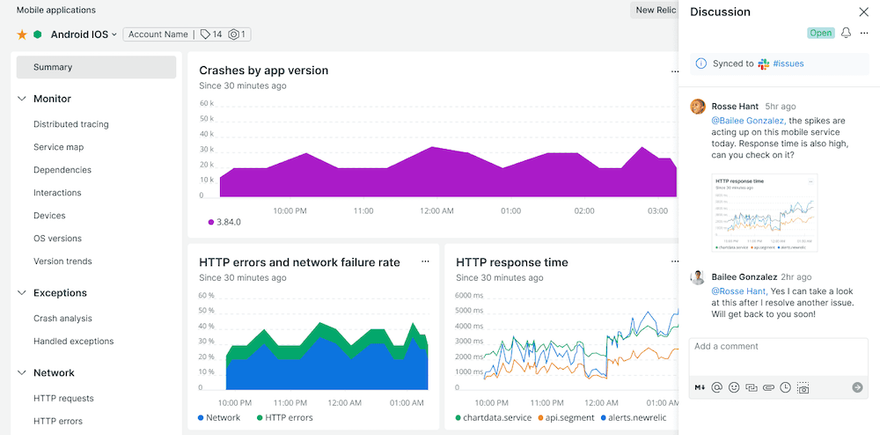Open Devices page
This screenshot has height=435, width=880.
coord(49,216)
